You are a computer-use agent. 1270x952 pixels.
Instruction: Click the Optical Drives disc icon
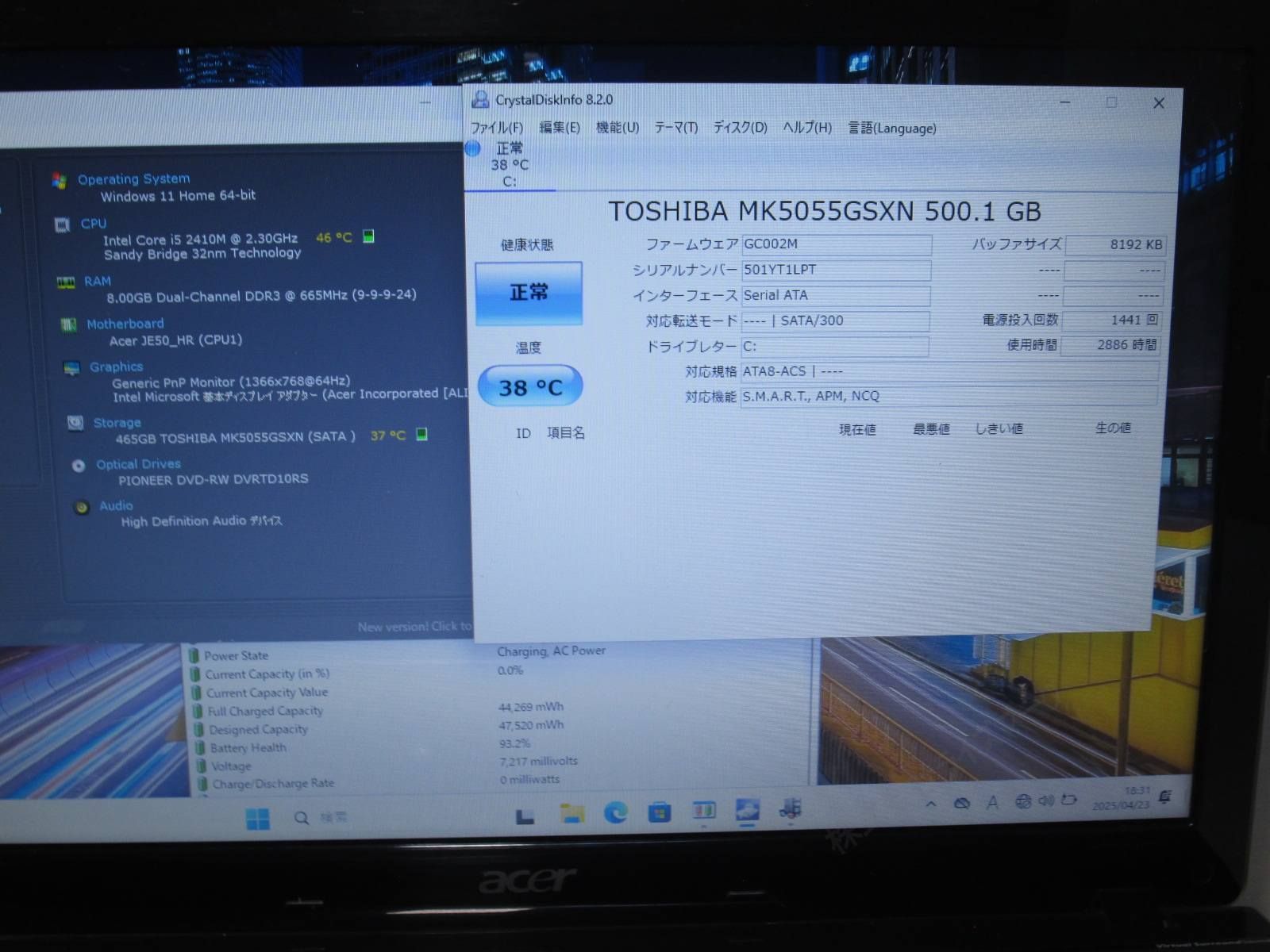(x=79, y=466)
